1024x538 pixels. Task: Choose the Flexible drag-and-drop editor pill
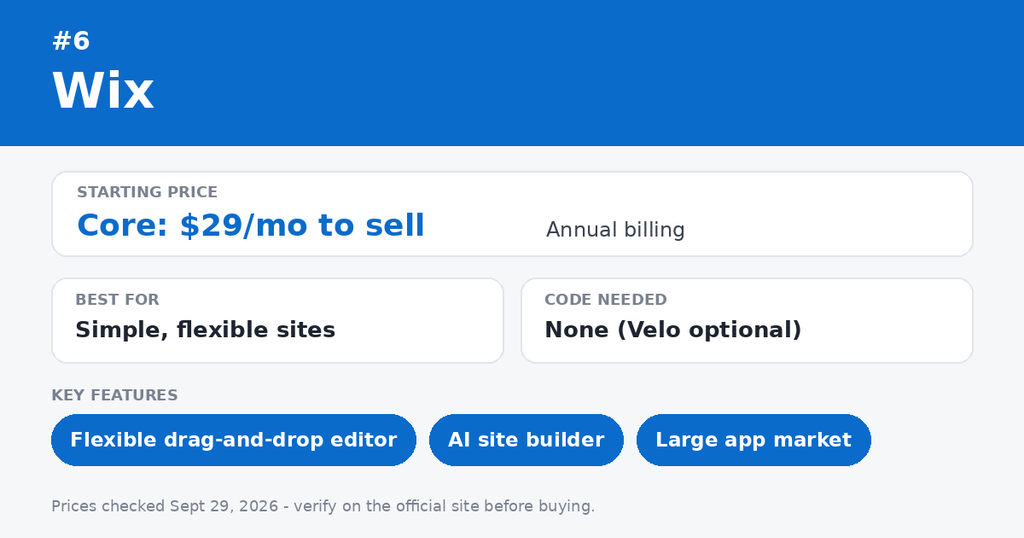click(x=234, y=440)
